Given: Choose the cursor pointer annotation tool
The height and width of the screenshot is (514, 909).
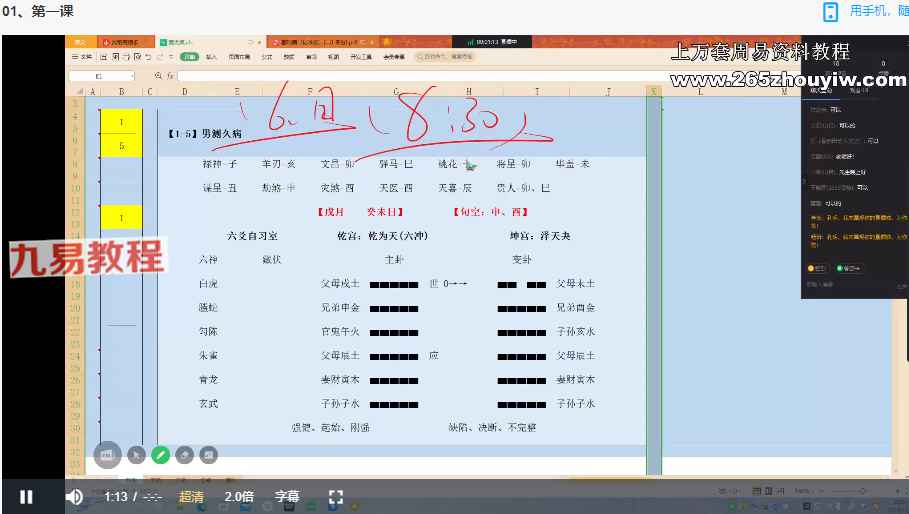Looking at the screenshot, I should click(136, 455).
